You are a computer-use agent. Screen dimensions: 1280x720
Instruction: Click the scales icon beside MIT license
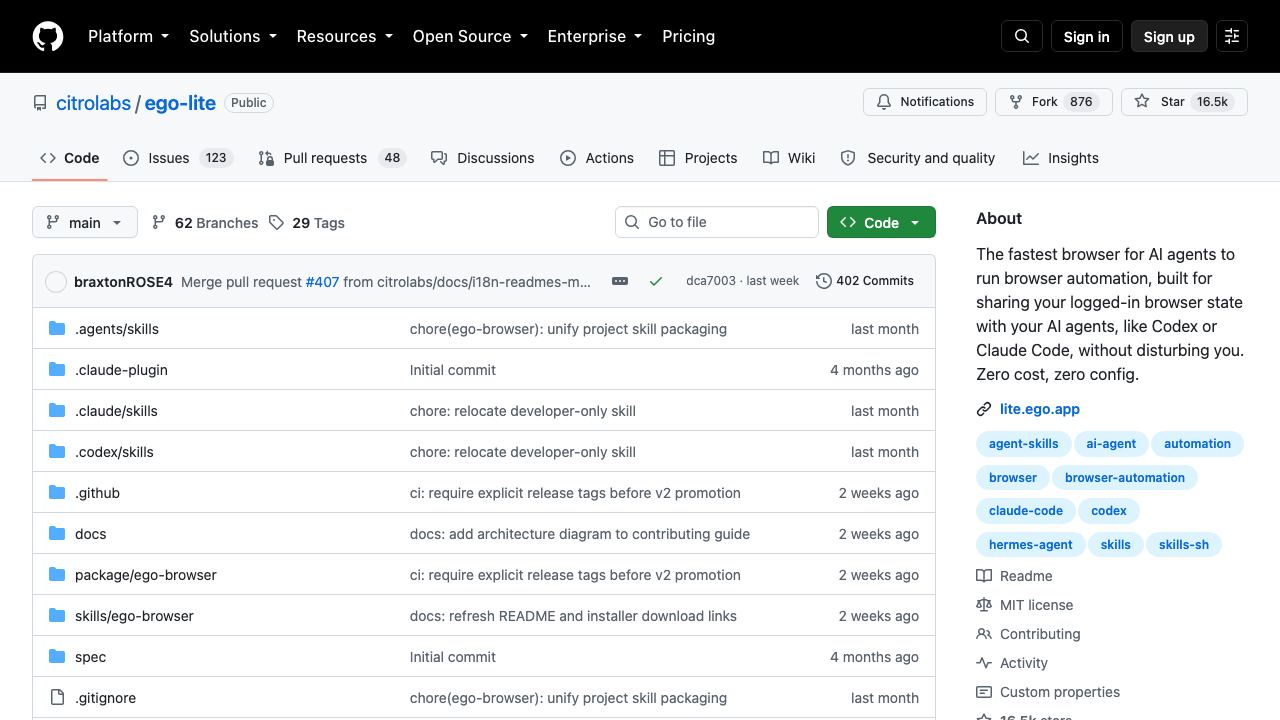pyautogui.click(x=984, y=605)
